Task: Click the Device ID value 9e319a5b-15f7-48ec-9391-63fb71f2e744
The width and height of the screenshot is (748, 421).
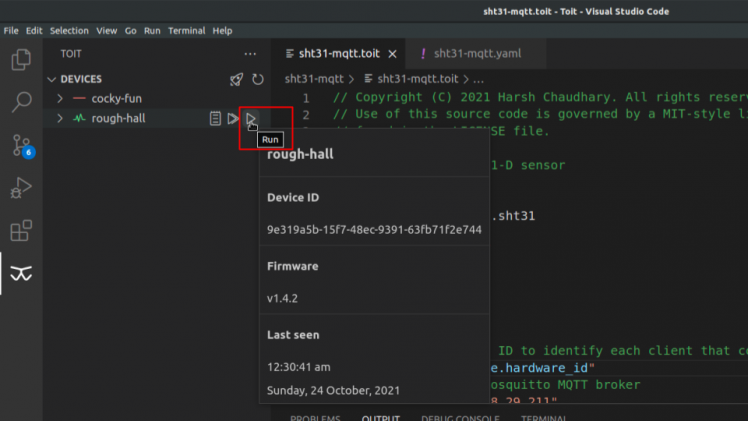Action: (374, 230)
